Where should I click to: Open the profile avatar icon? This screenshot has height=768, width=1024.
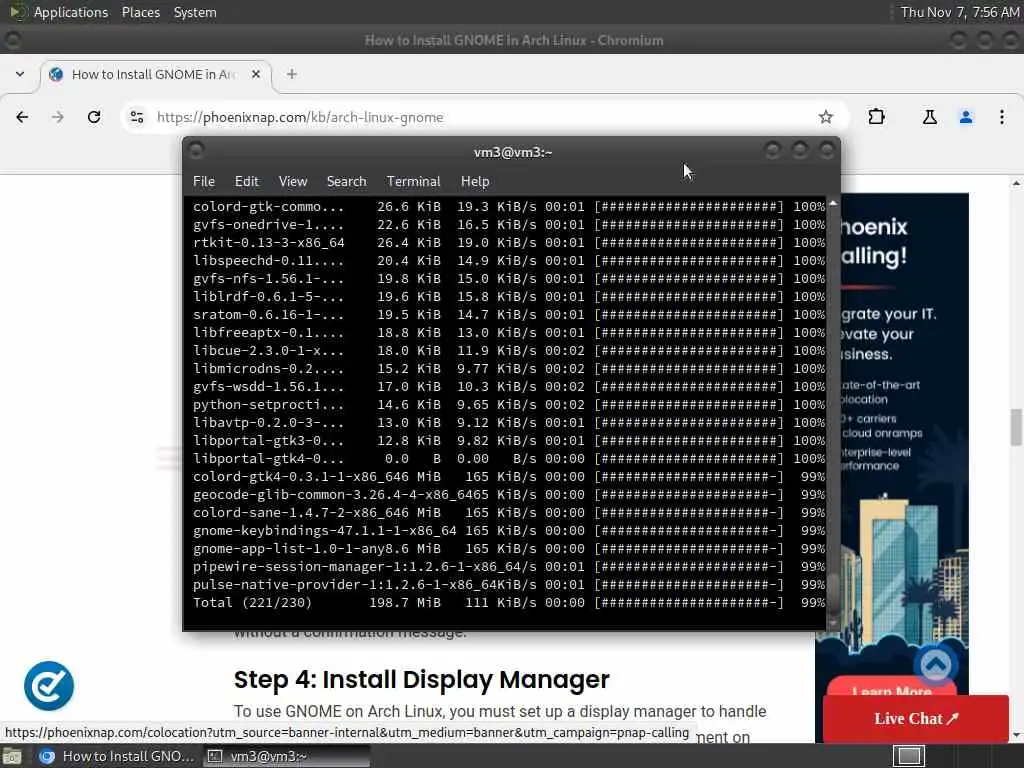pos(966,117)
